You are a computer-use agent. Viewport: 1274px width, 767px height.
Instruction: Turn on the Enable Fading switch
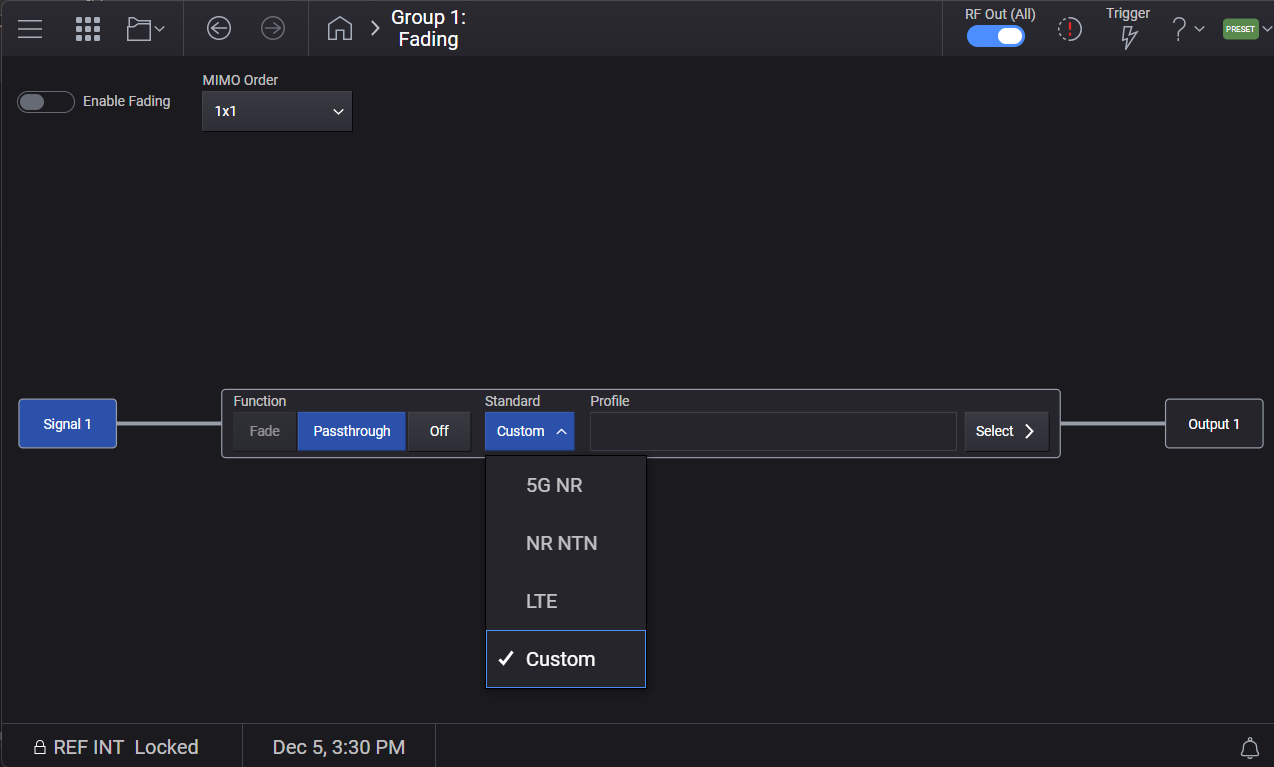click(x=46, y=102)
